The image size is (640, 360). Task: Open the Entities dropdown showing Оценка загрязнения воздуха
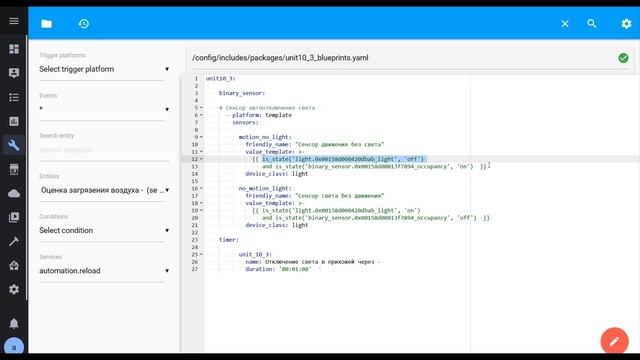[x=104, y=190]
